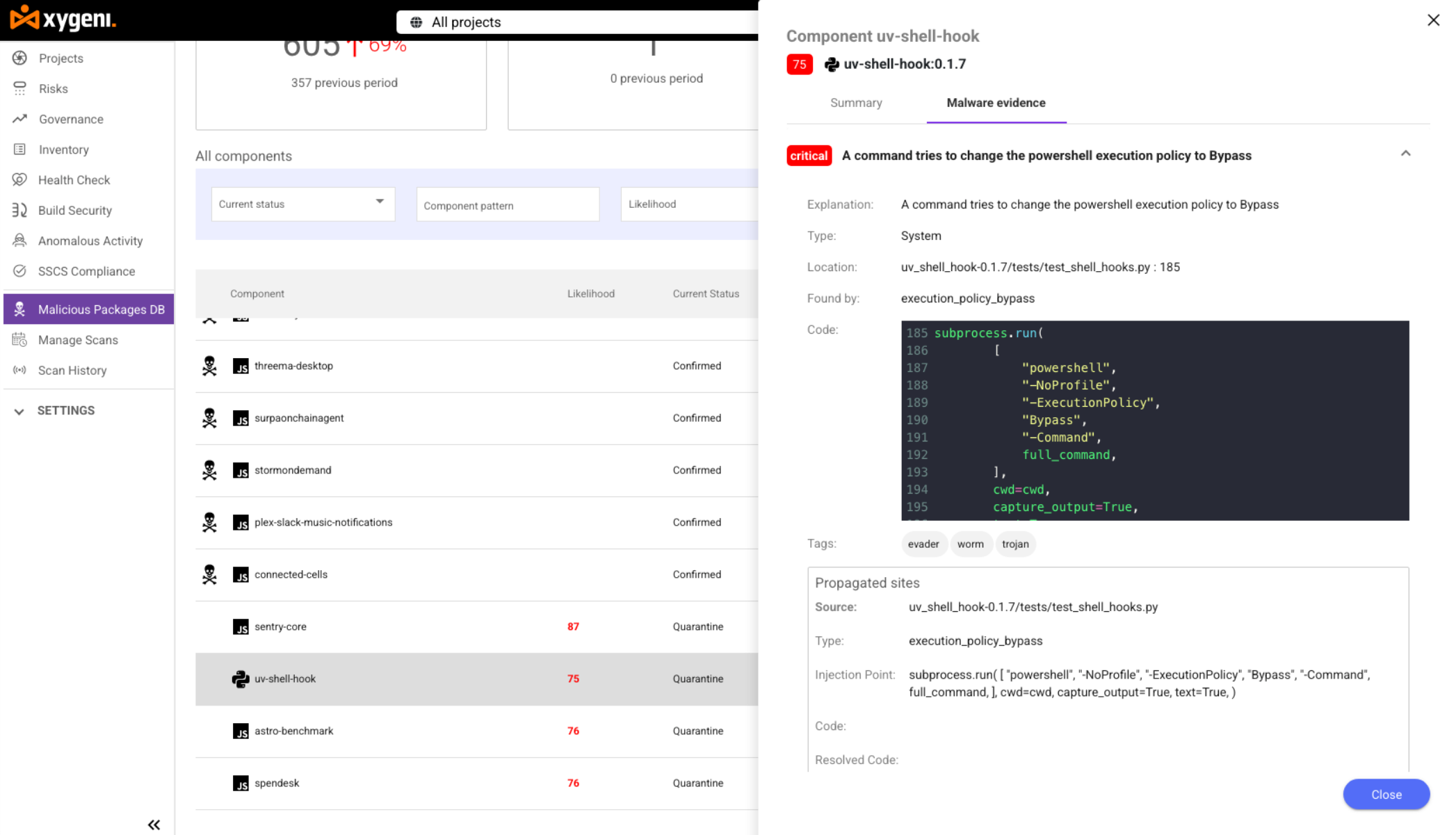The height and width of the screenshot is (835, 1456).
Task: Open the Build Security section icon
Action: pos(19,210)
